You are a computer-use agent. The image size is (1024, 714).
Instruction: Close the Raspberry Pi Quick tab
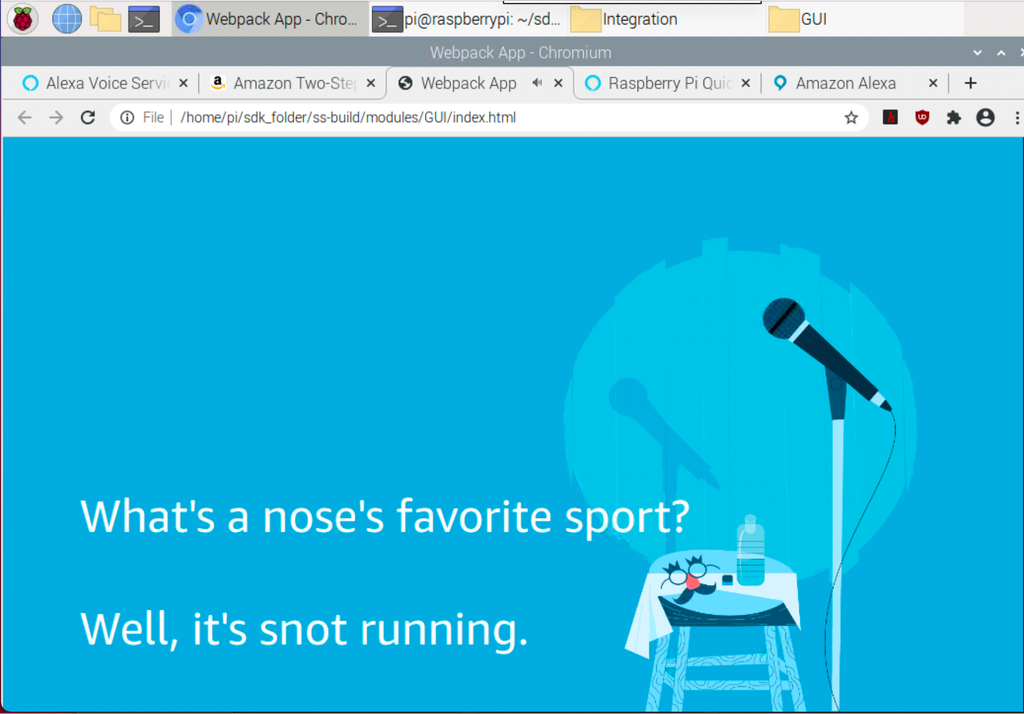(x=745, y=83)
